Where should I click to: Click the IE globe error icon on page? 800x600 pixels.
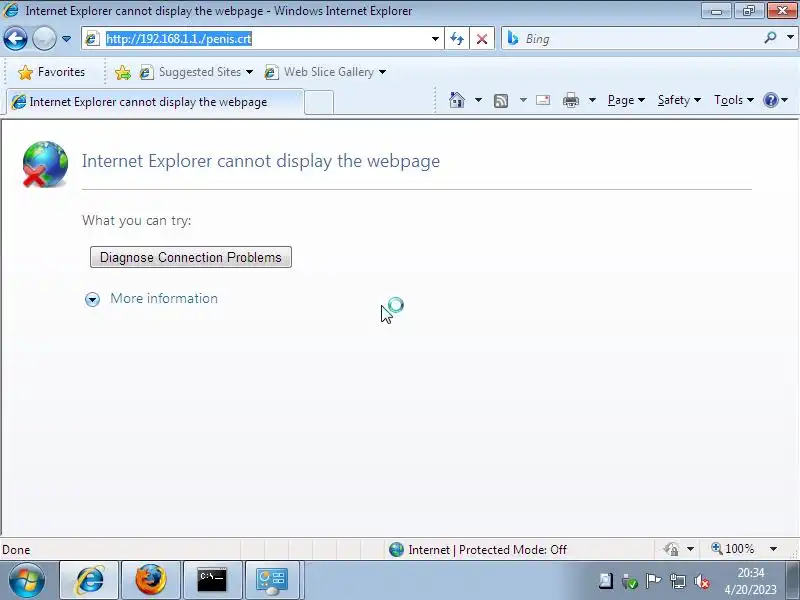point(45,164)
